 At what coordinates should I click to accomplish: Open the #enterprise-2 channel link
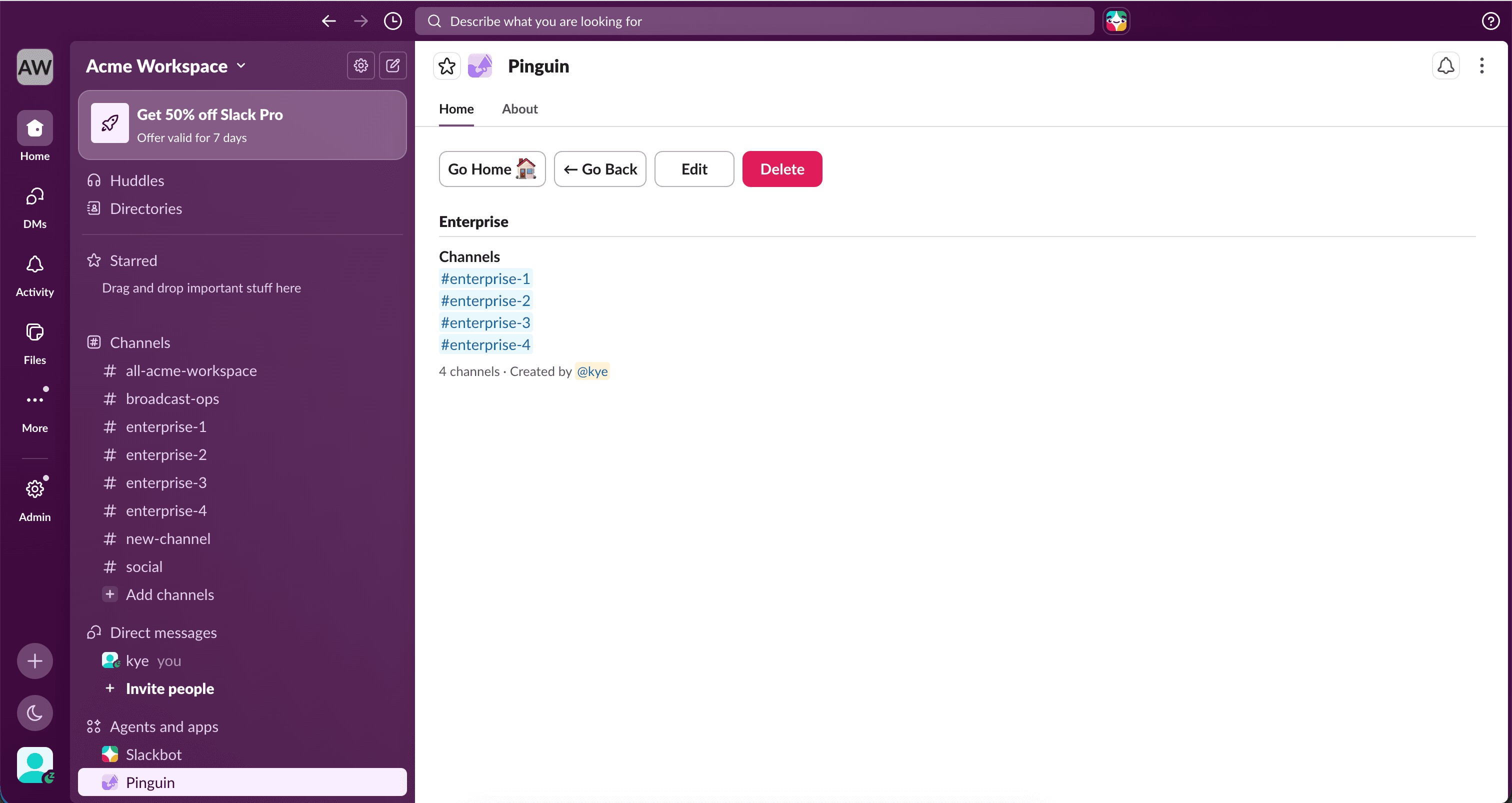[485, 300]
